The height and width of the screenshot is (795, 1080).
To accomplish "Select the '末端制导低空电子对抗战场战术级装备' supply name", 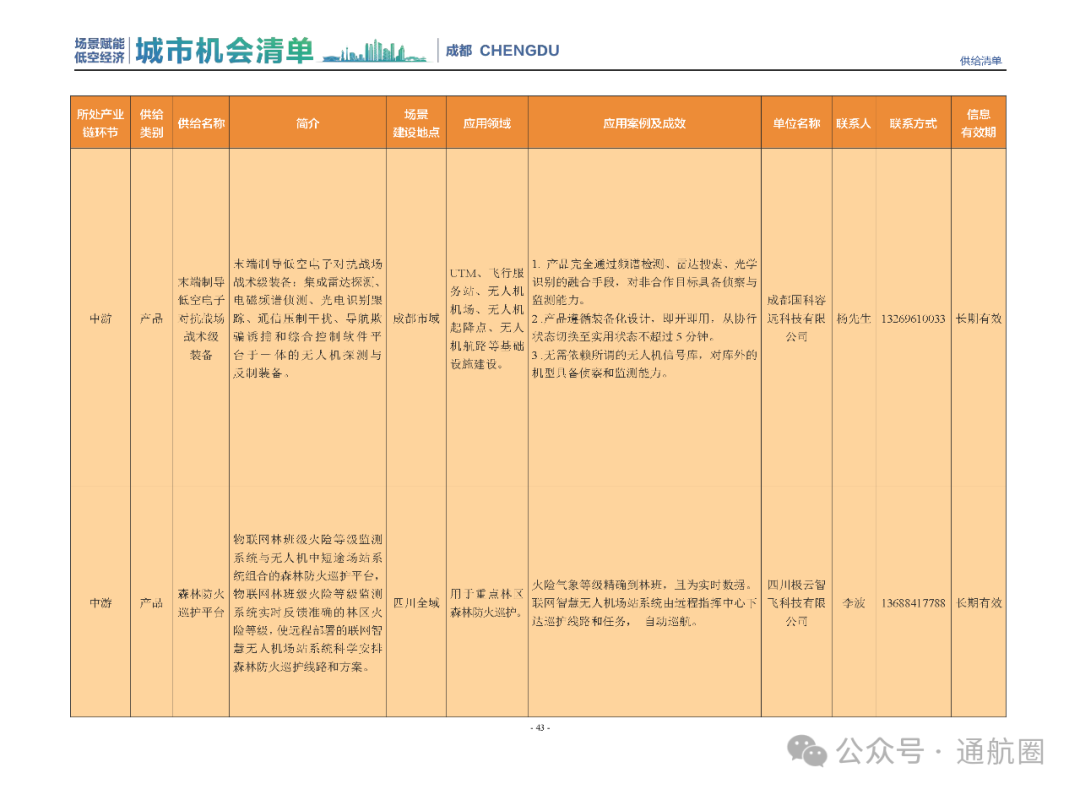I will [201, 318].
